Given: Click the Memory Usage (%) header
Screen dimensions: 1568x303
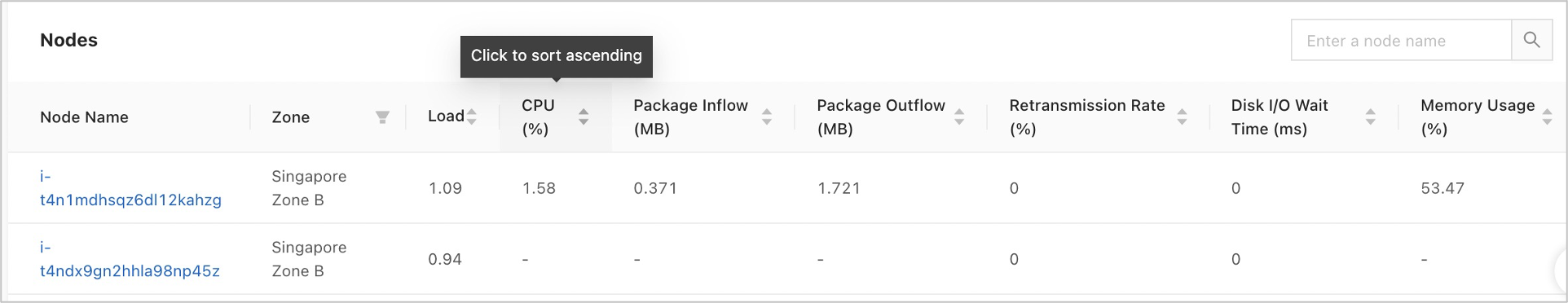Looking at the screenshot, I should (x=1478, y=117).
